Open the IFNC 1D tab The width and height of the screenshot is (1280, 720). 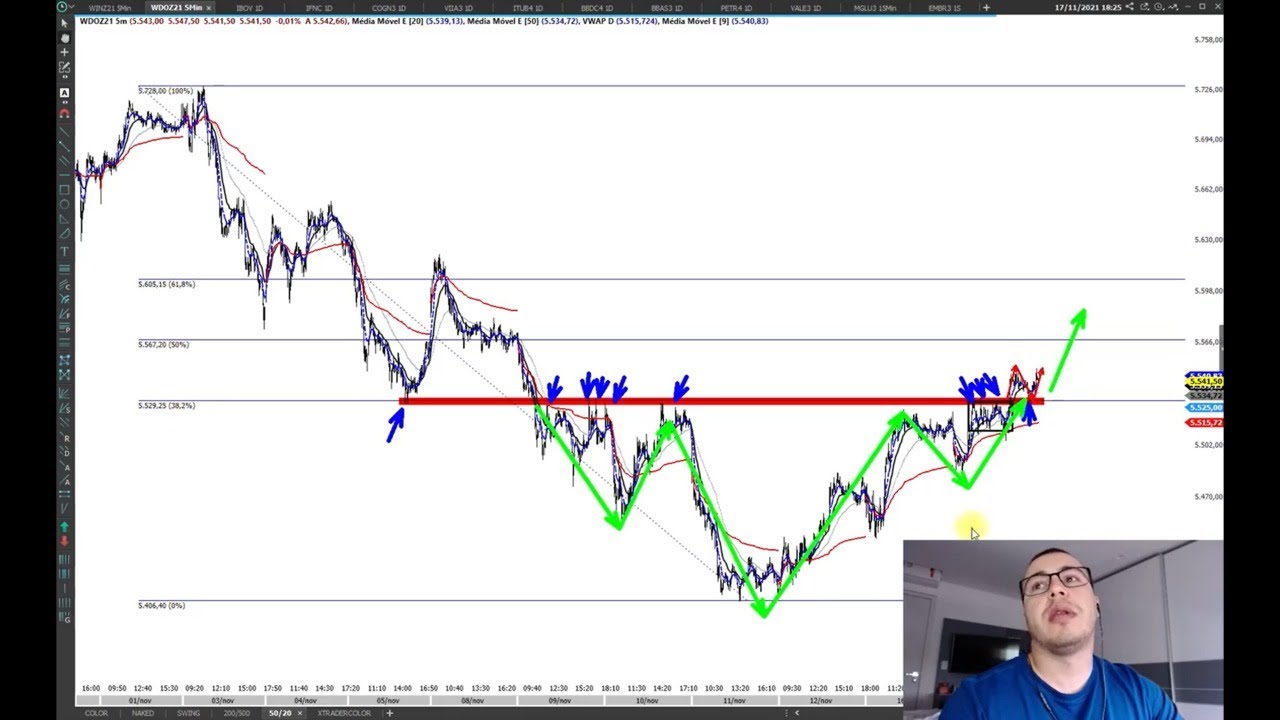(319, 8)
